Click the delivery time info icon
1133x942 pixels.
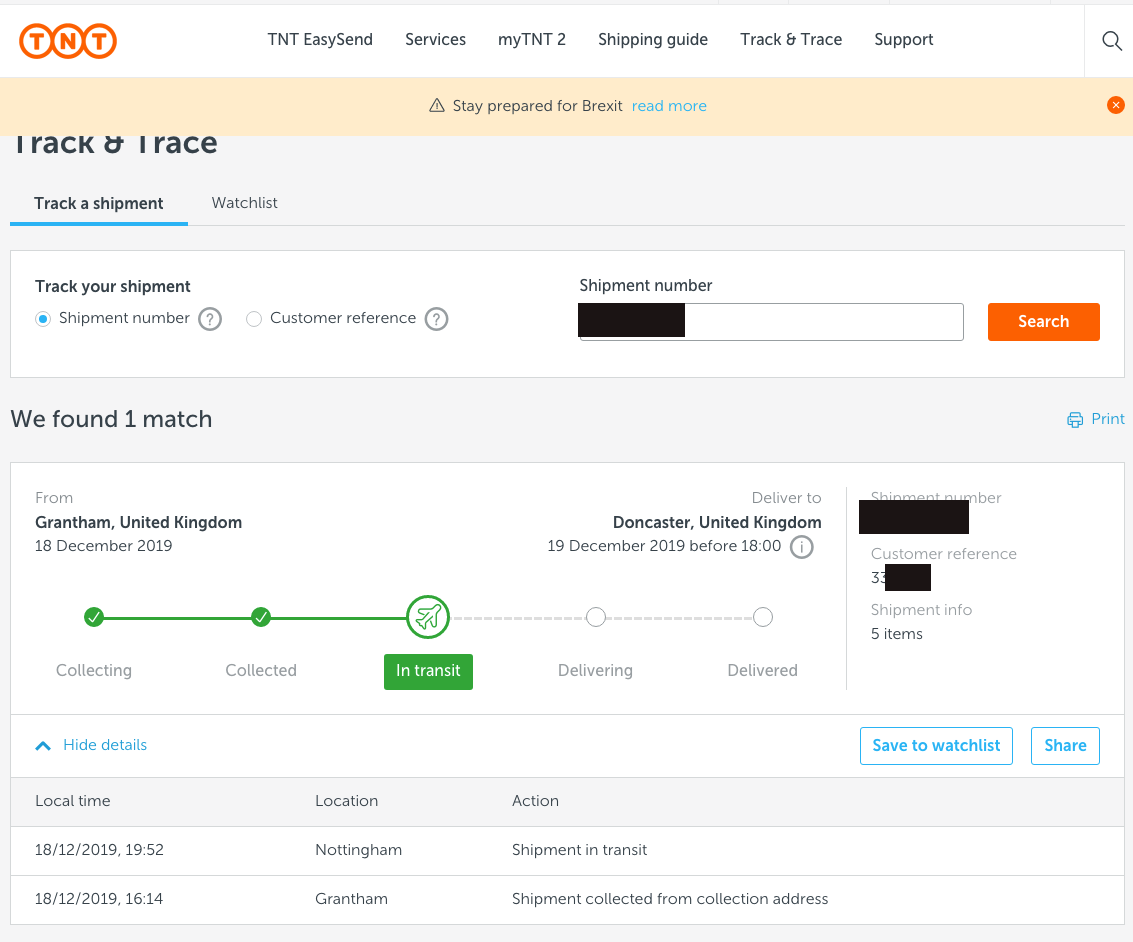click(x=801, y=547)
